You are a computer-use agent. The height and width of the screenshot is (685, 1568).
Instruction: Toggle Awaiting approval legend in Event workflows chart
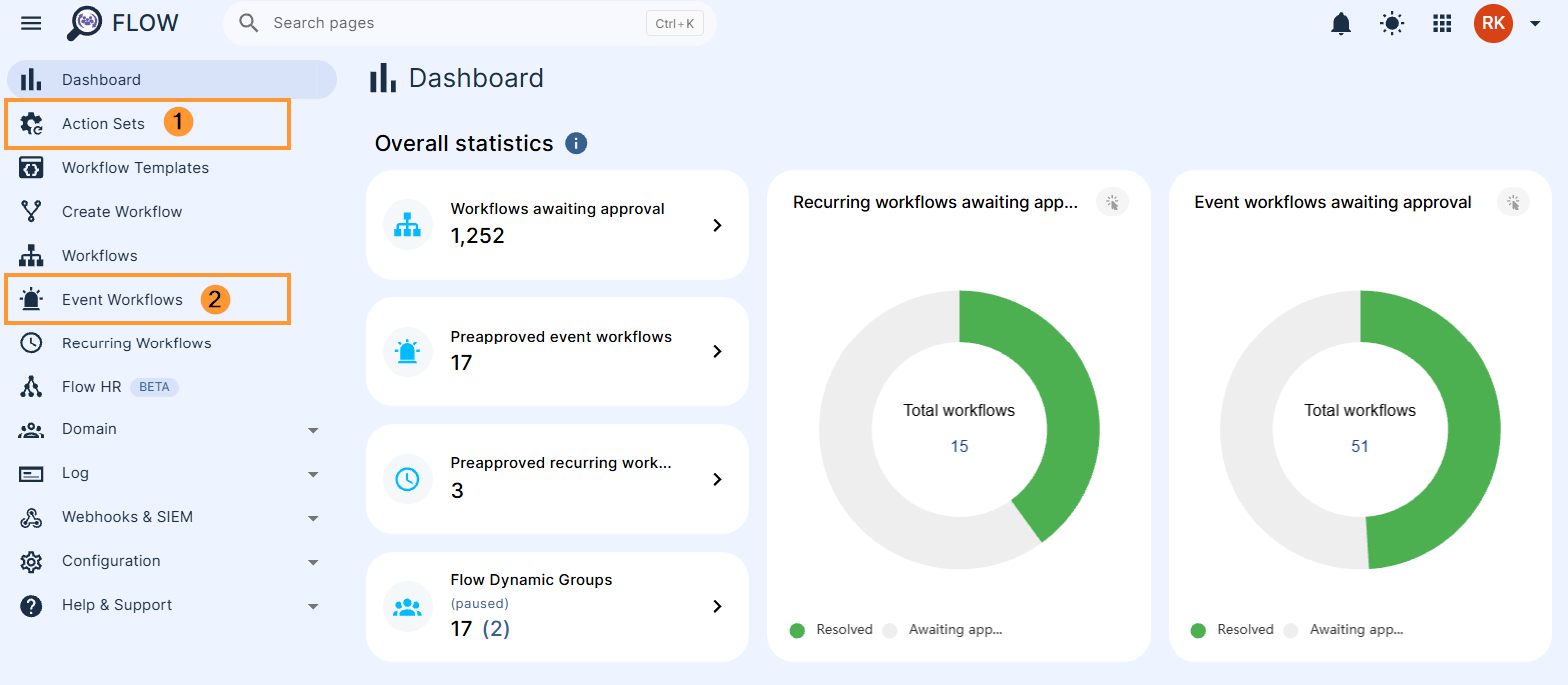point(1344,630)
